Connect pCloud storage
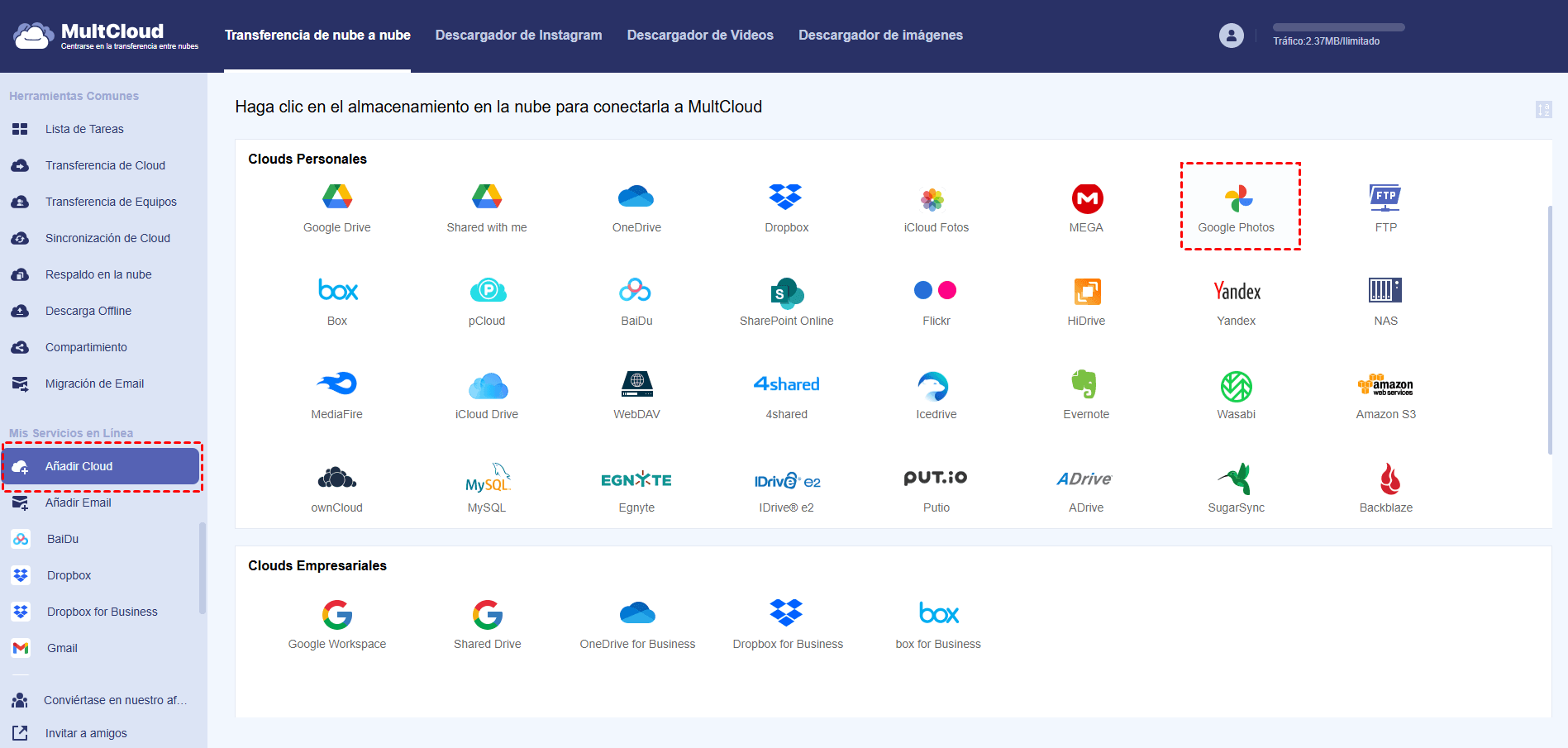This screenshot has width=1568, height=748. pyautogui.click(x=487, y=302)
